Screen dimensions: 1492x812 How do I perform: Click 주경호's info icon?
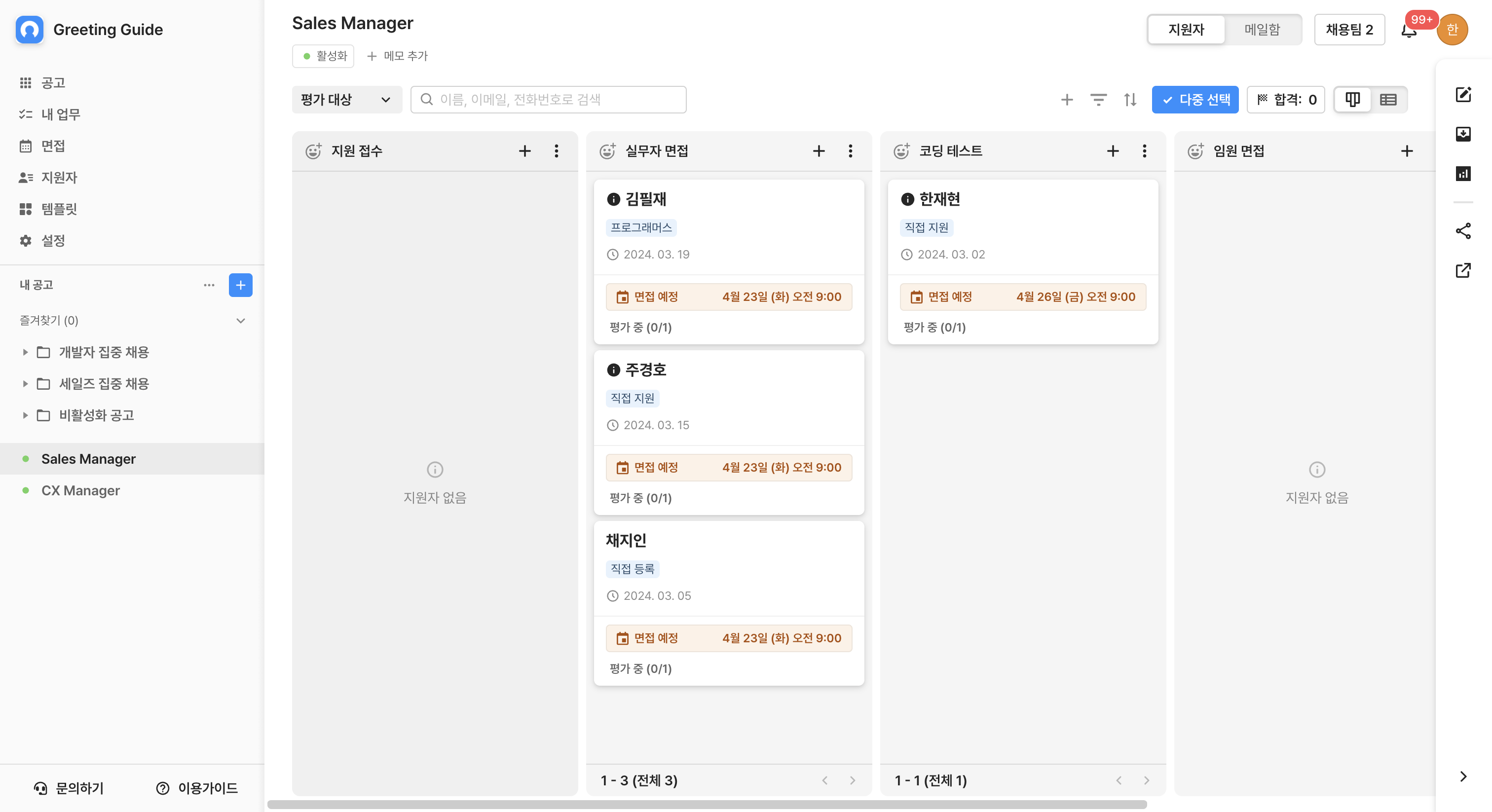point(613,370)
